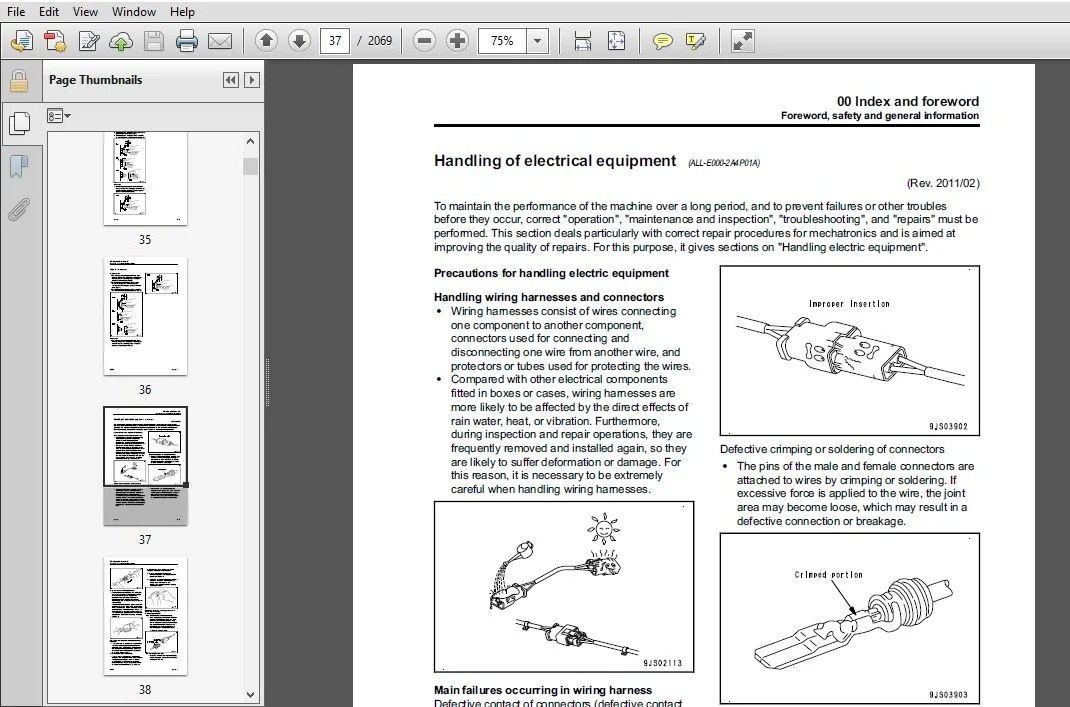Click the page number field showing 37

335,41
